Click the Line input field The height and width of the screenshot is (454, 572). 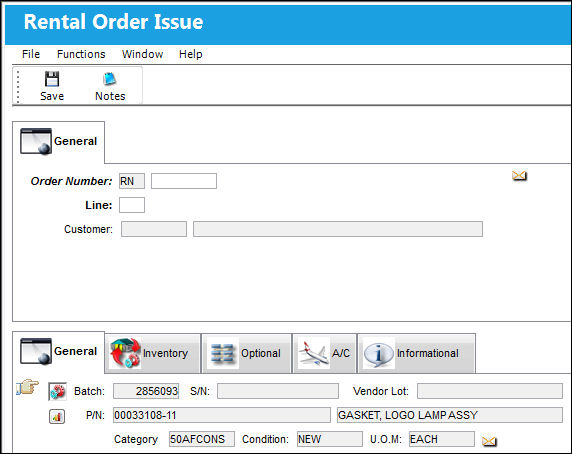point(132,205)
